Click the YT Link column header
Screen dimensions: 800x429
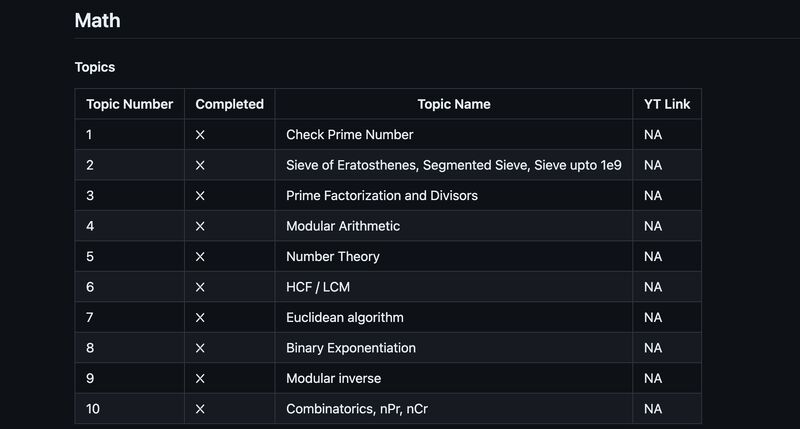[667, 104]
